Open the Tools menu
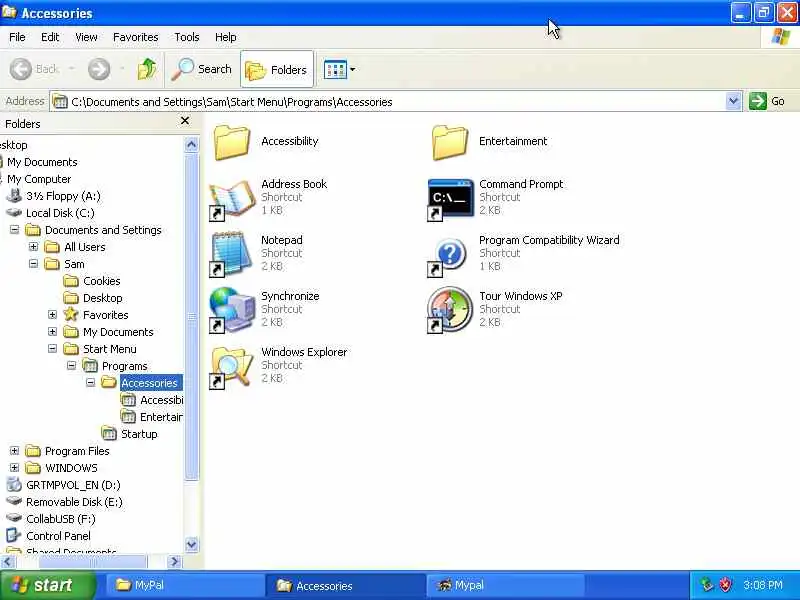This screenshot has height=600, width=800. pos(187,37)
